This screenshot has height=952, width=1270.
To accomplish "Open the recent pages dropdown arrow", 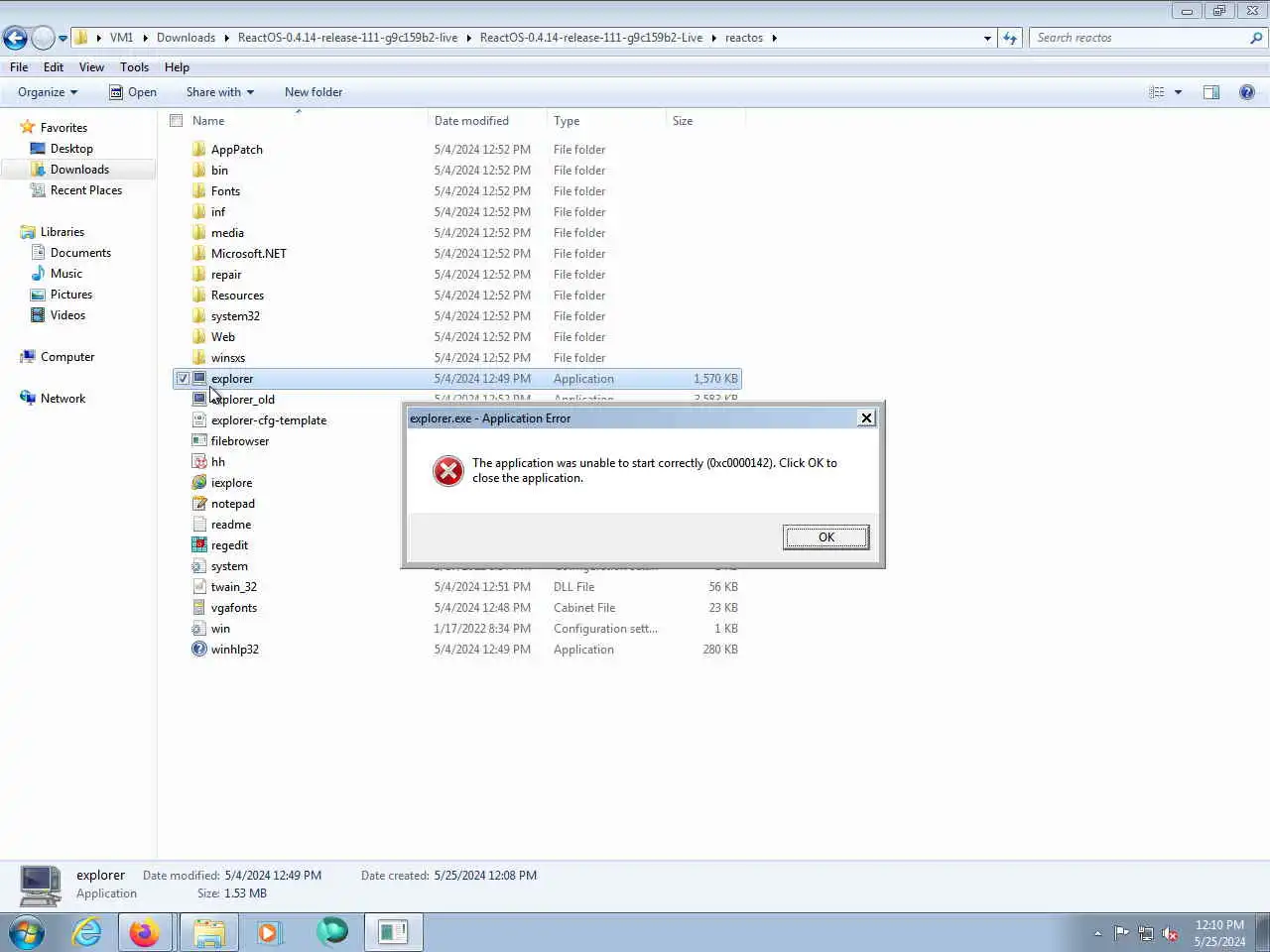I will tap(63, 39).
